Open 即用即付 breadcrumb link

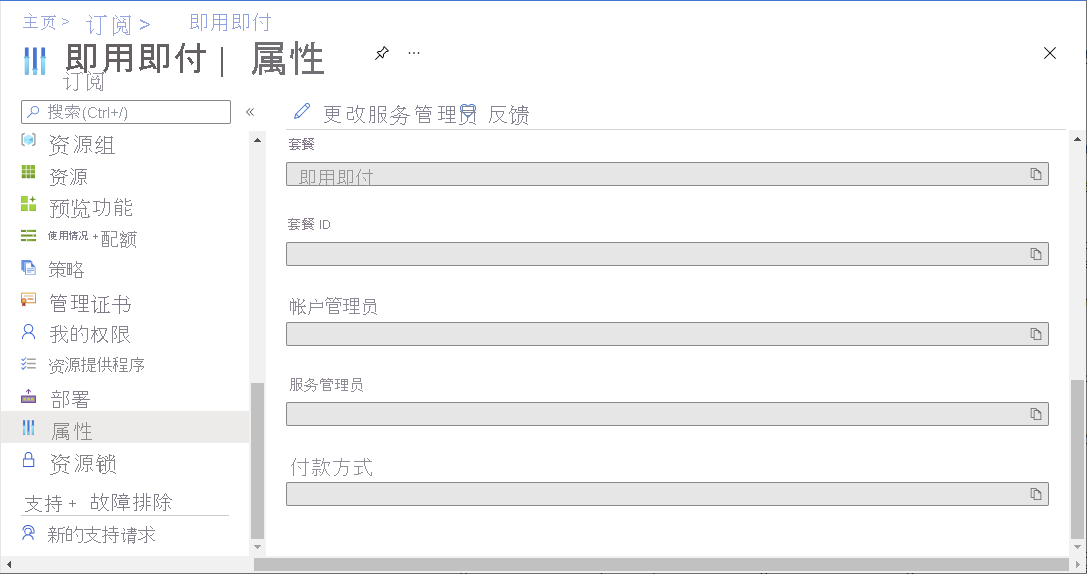[x=230, y=22]
